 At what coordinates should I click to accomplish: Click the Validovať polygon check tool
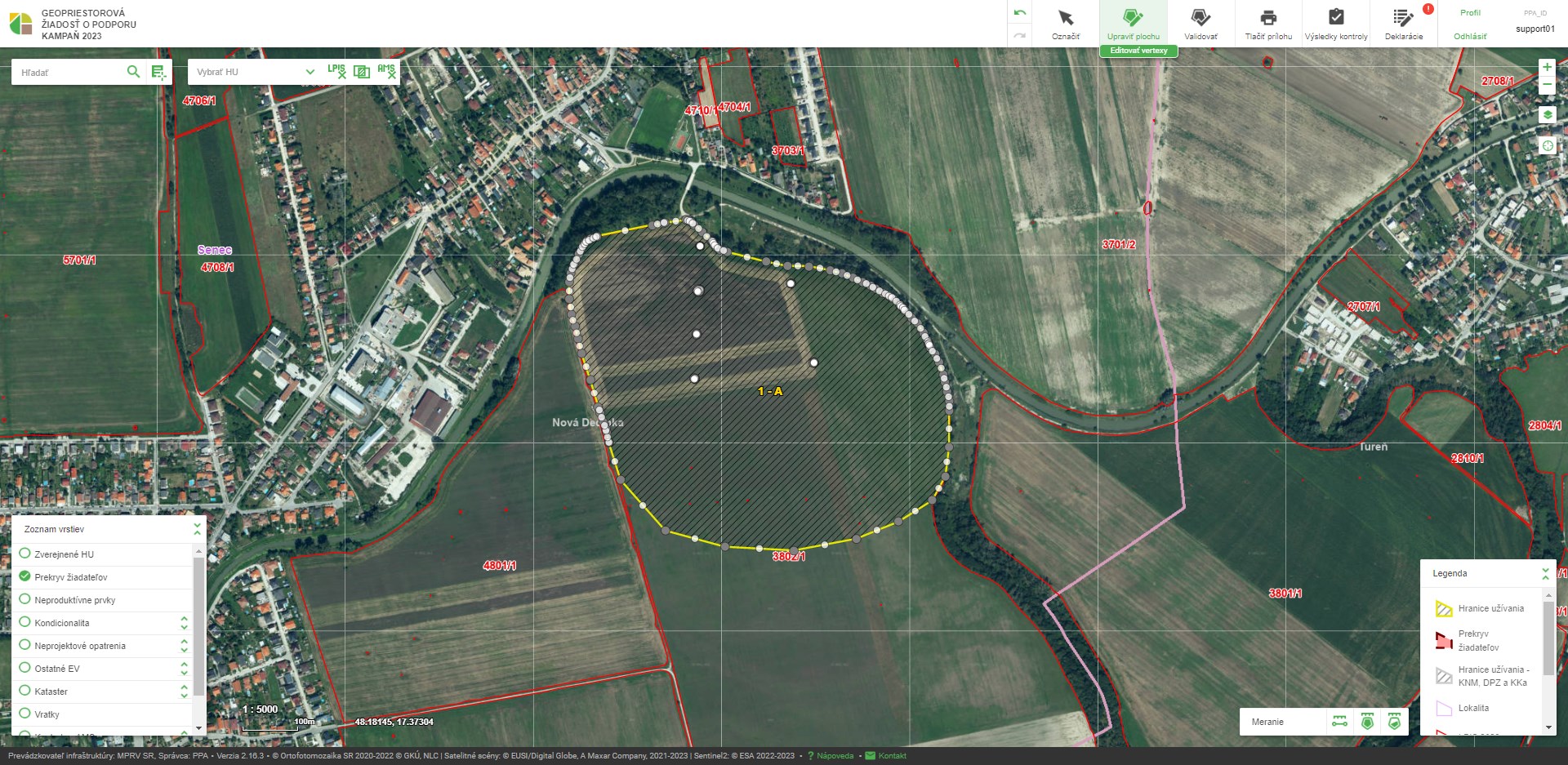coord(1200,23)
